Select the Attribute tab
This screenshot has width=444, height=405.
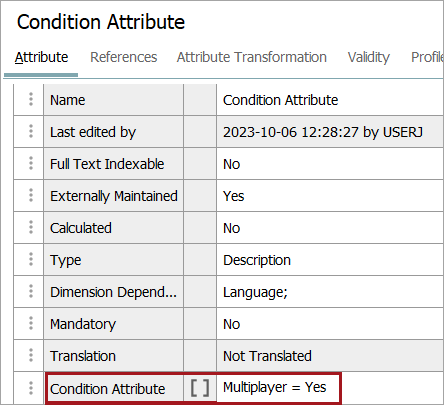click(41, 57)
